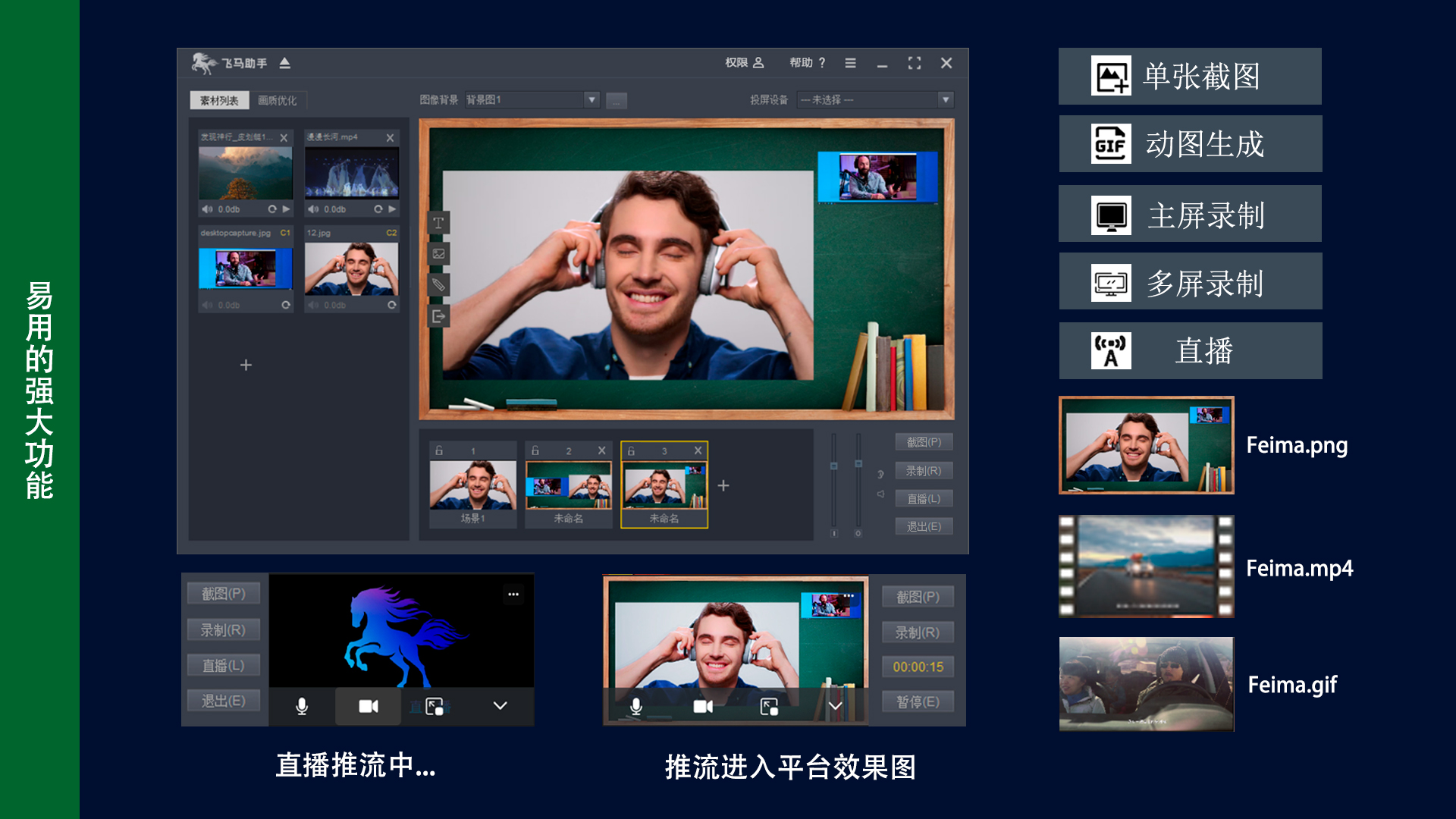1456x819 pixels.
Task: Toggle the lock on scene 3
Action: point(631,450)
